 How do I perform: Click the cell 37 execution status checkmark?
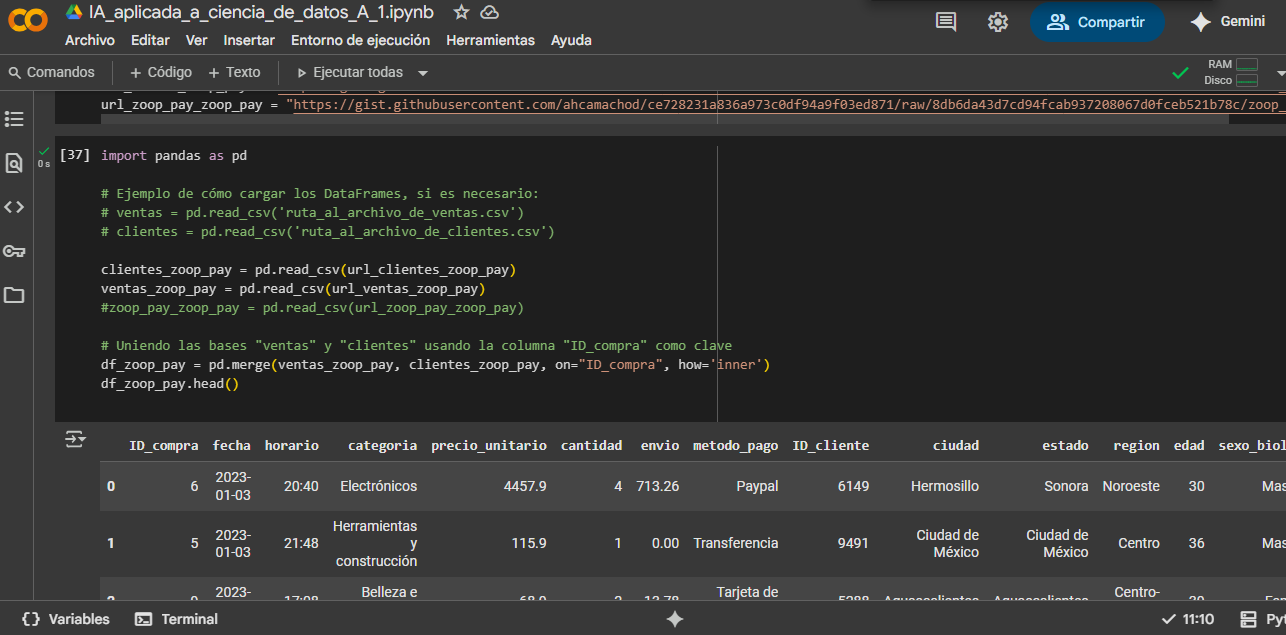pos(43,151)
